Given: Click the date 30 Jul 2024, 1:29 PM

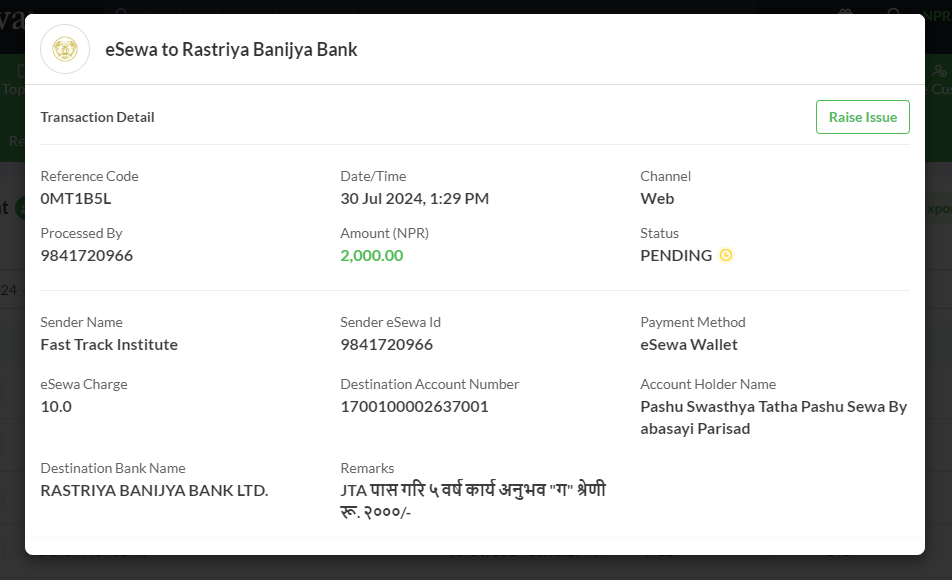Looking at the screenshot, I should (x=415, y=199).
